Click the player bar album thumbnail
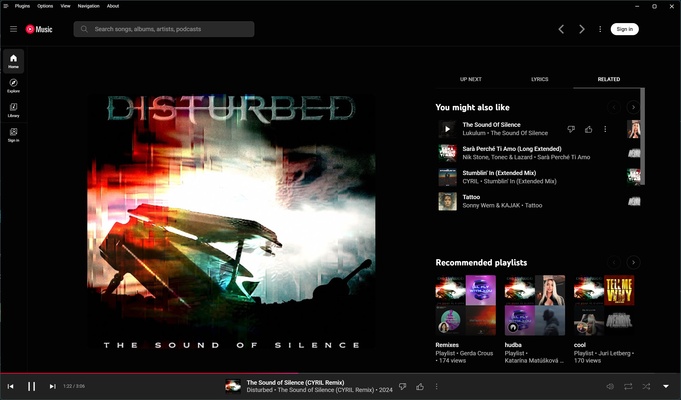The height and width of the screenshot is (400, 681). 233,386
